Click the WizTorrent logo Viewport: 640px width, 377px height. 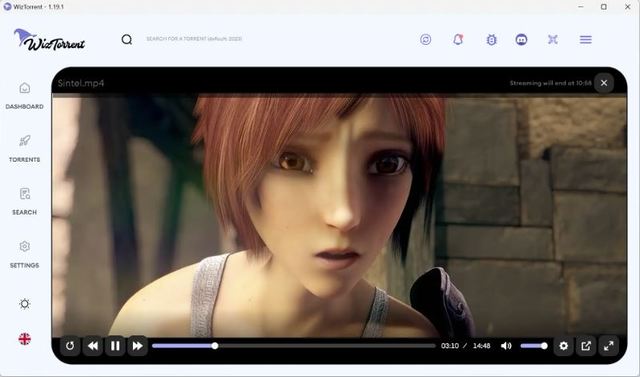click(x=49, y=40)
